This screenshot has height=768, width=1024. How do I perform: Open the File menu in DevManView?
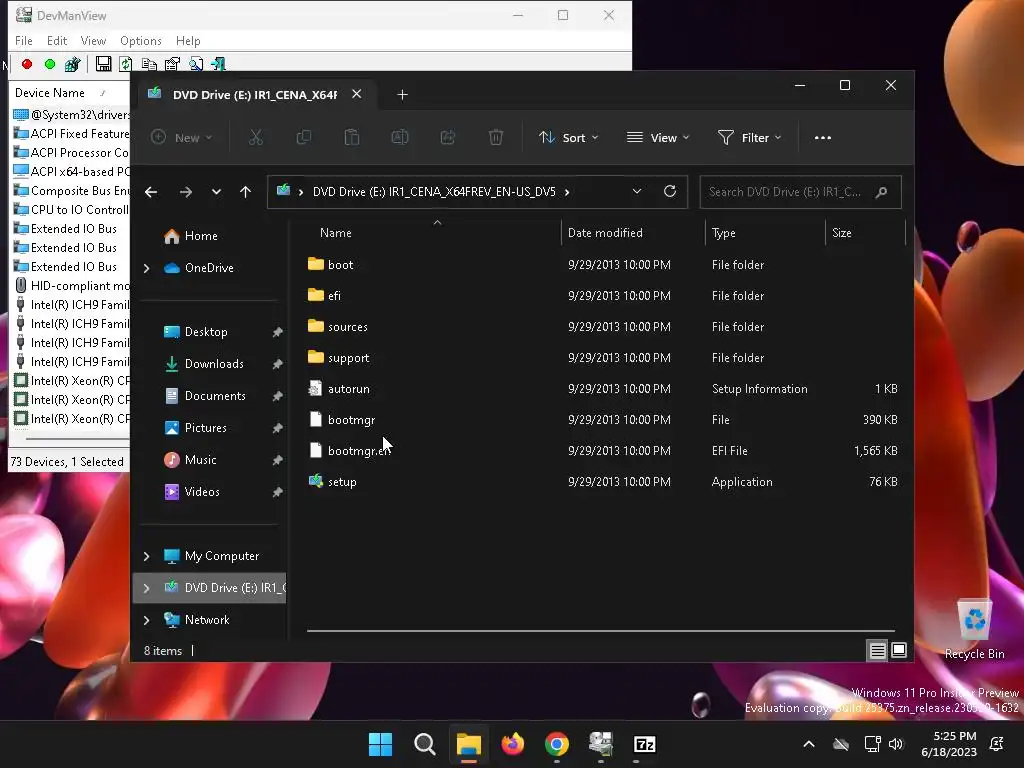pos(24,40)
